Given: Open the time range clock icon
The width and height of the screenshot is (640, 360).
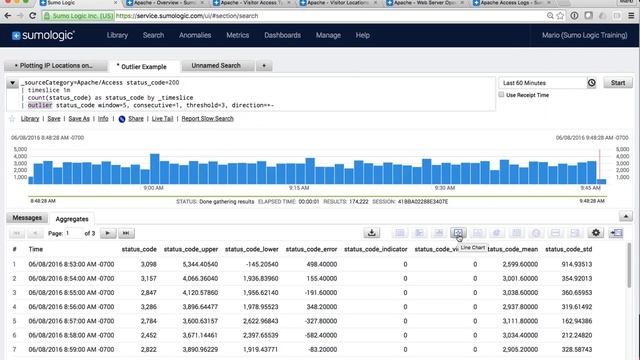Looking at the screenshot, I should [591, 83].
